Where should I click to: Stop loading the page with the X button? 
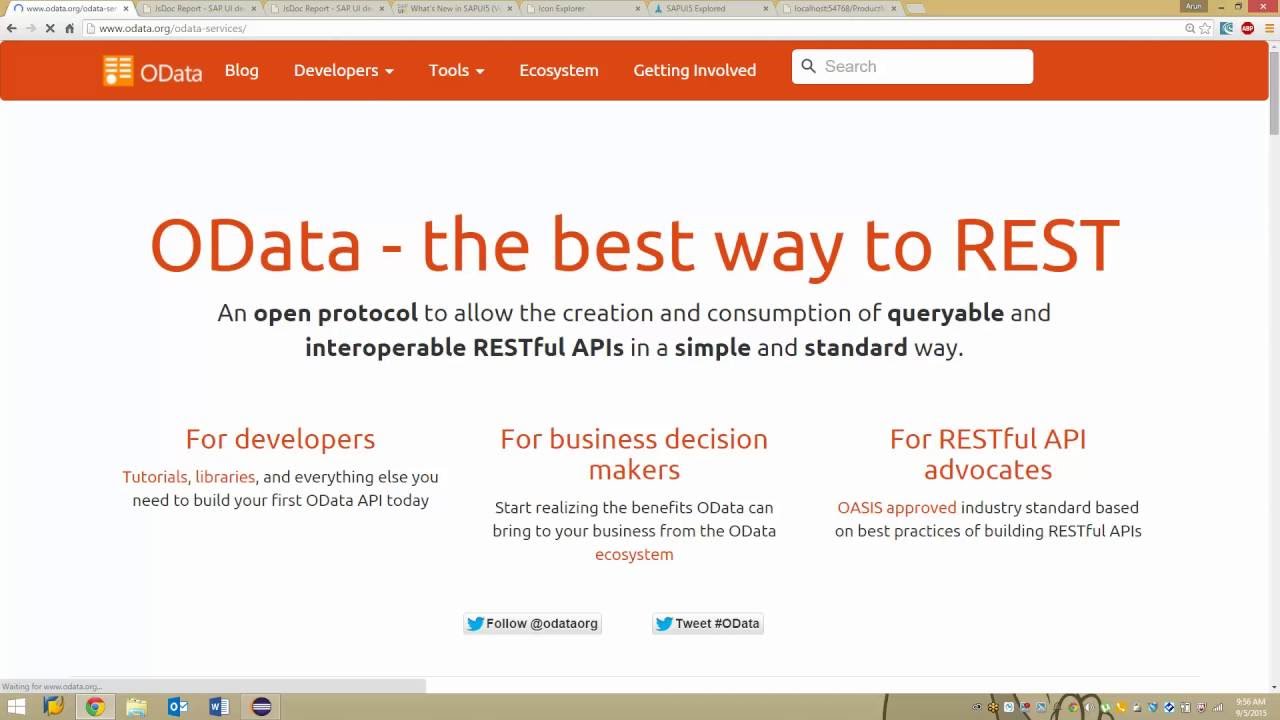[50, 28]
